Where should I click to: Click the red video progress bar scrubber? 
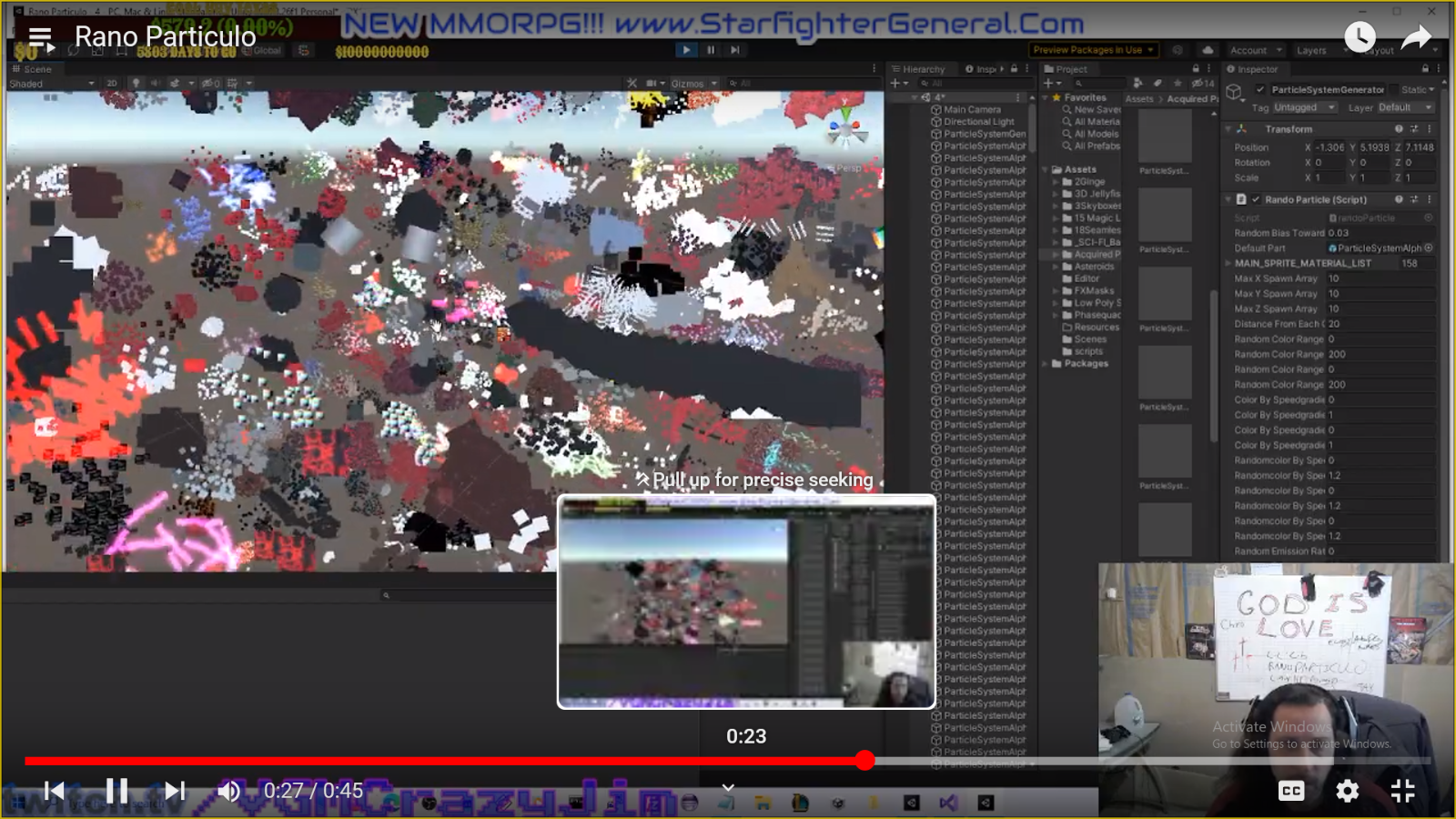click(x=865, y=761)
